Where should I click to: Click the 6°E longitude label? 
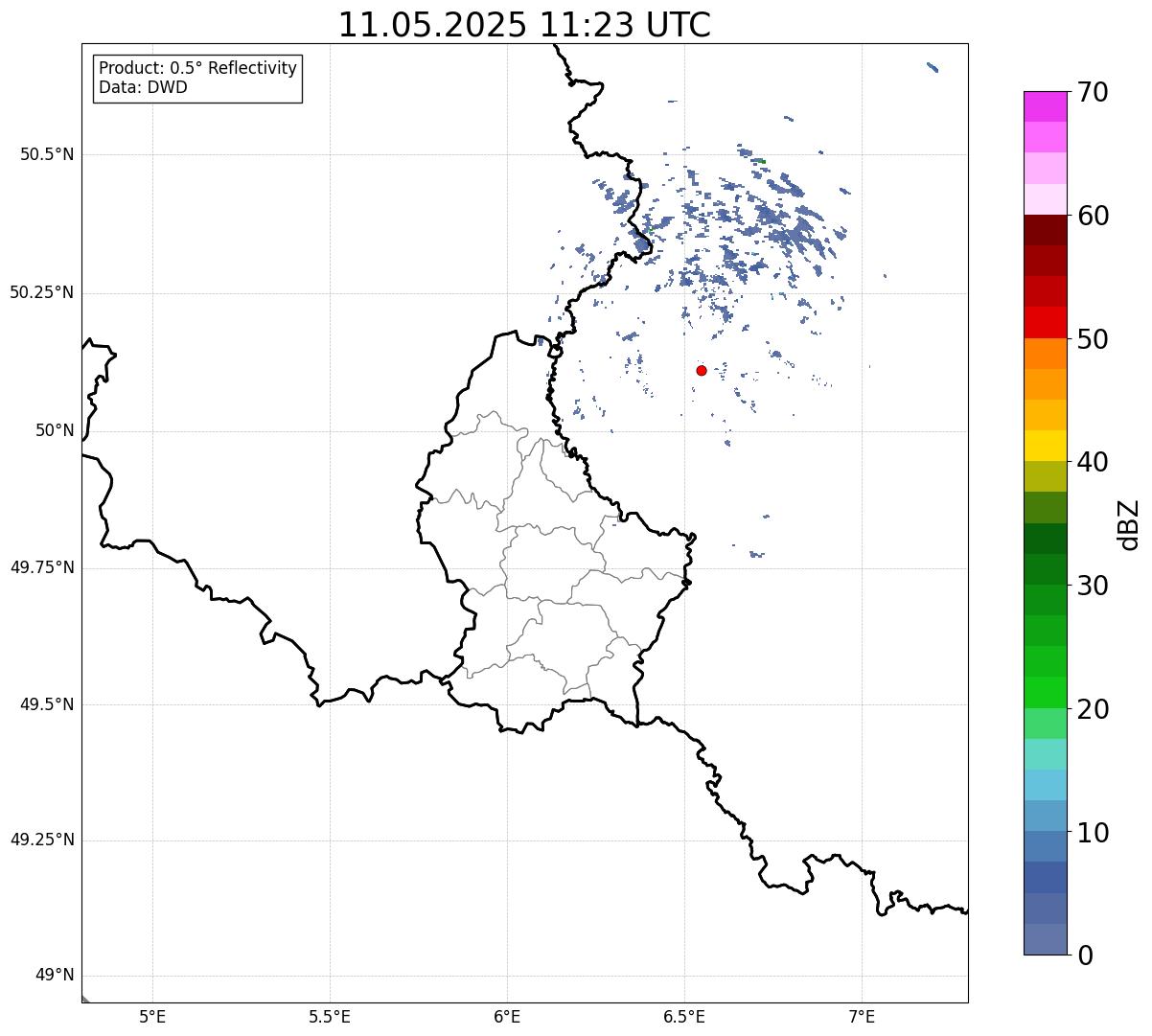[x=507, y=1017]
